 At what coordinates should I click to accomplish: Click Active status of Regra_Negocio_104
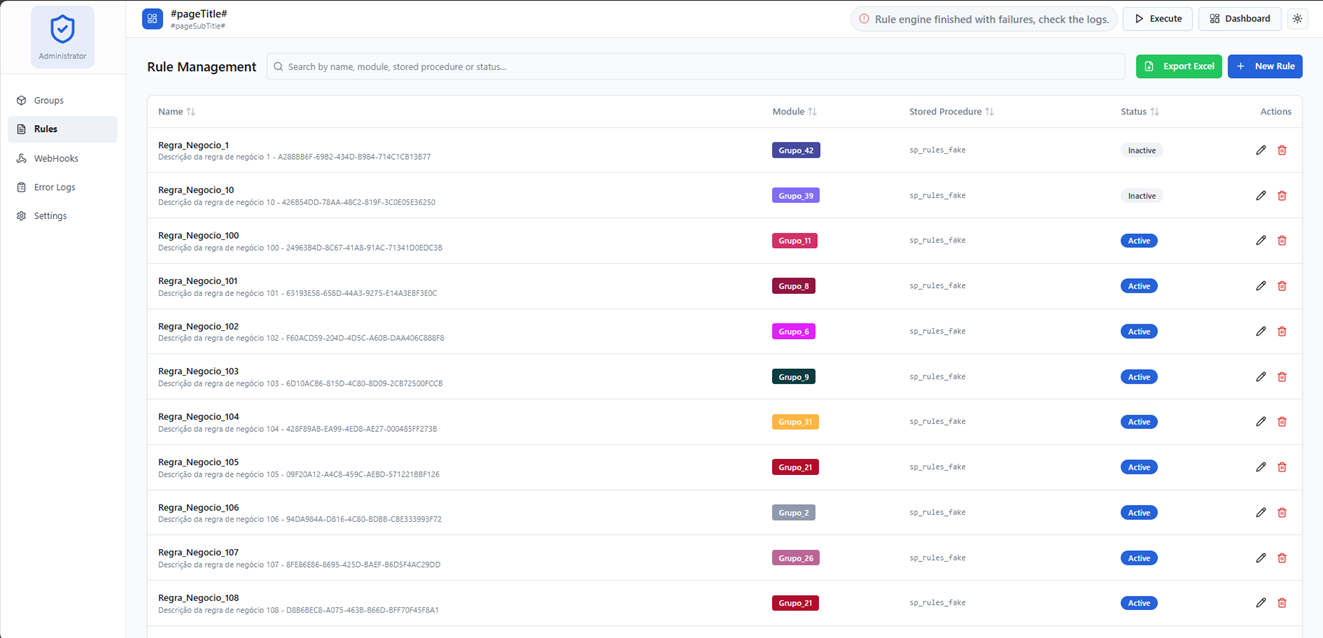tap(1139, 422)
